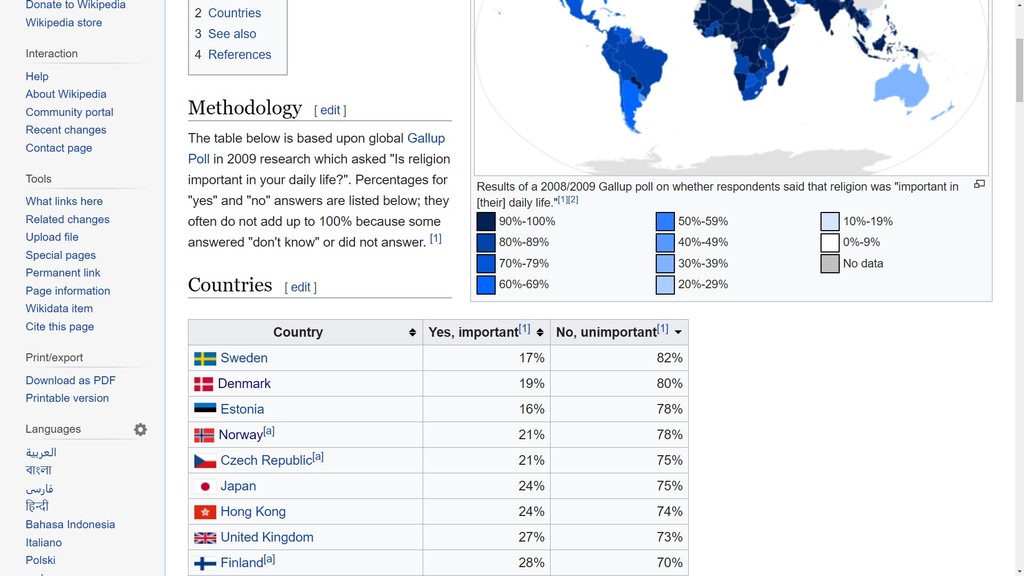This screenshot has height=576, width=1024.
Task: Edit the Countries section
Action: click(x=300, y=287)
